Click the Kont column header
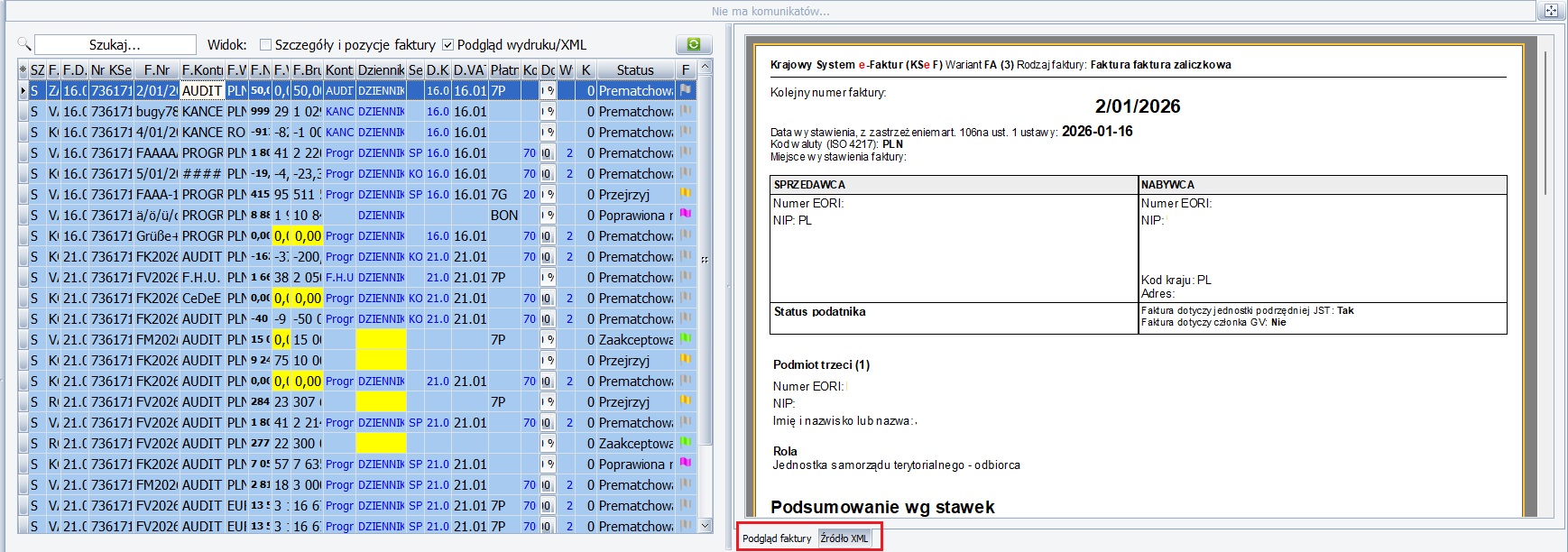Viewport: 1568px width, 552px height. (x=339, y=69)
